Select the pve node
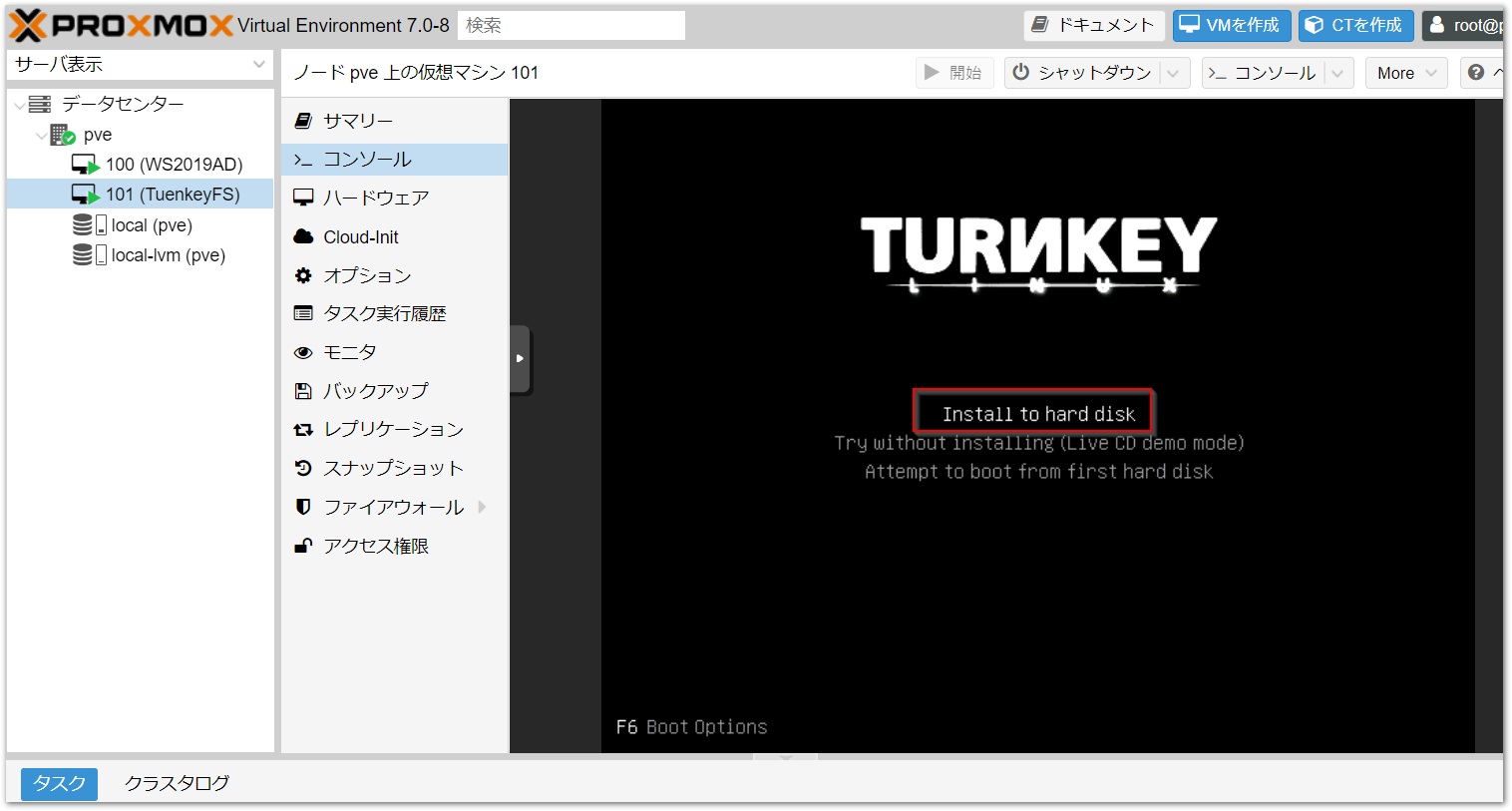The image size is (1512, 811). (x=98, y=135)
